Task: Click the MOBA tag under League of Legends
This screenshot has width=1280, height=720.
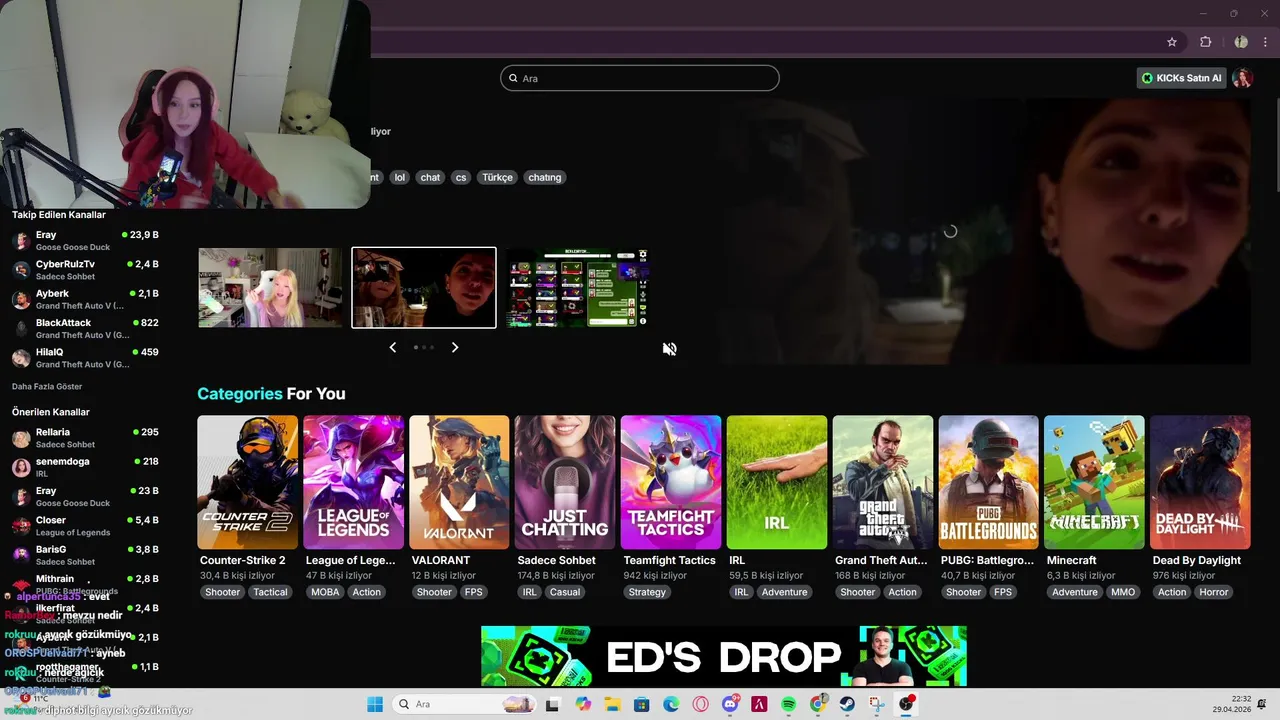Action: (325, 592)
